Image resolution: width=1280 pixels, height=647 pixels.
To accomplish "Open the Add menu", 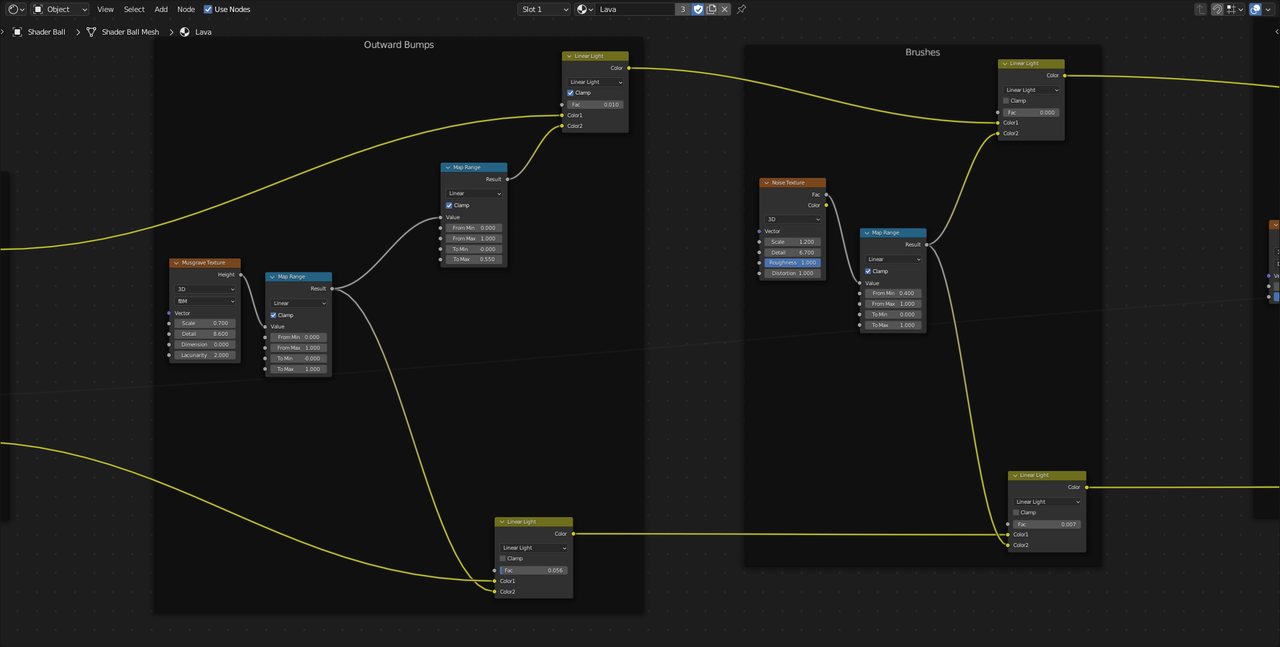I will pyautogui.click(x=161, y=9).
